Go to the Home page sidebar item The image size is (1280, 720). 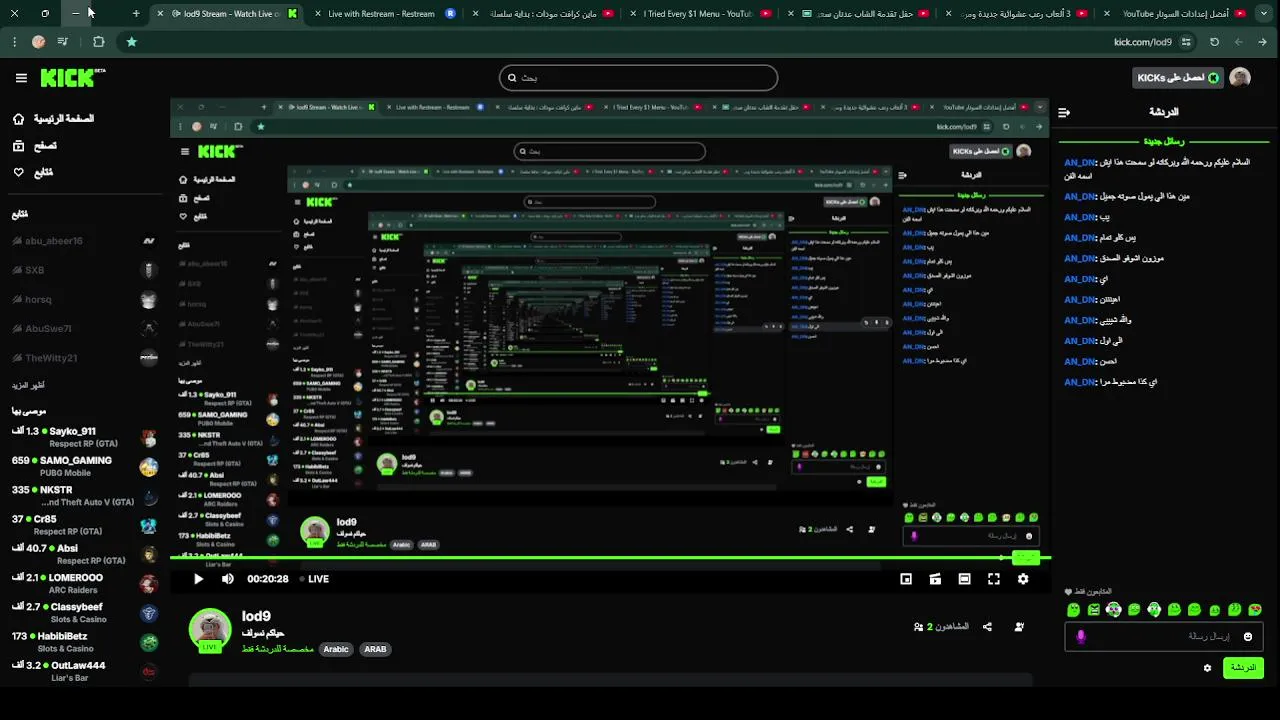pos(55,119)
